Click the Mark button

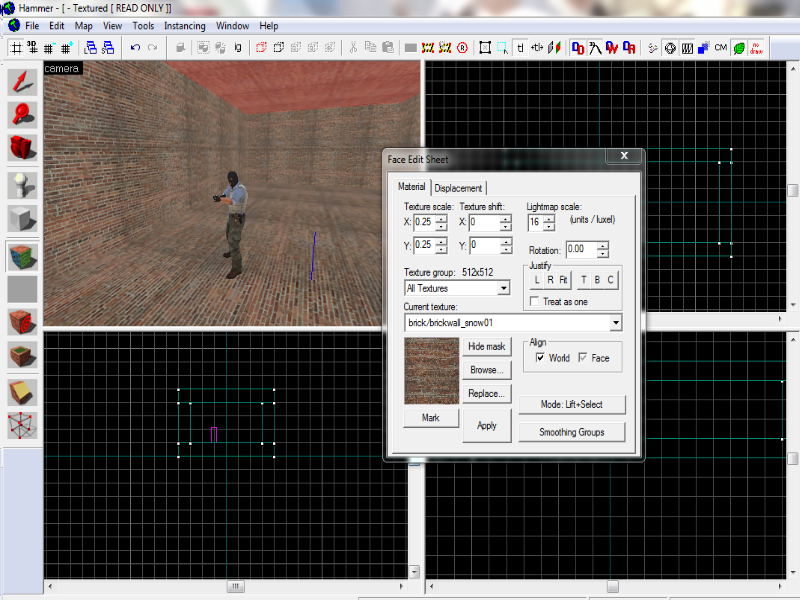(x=431, y=417)
